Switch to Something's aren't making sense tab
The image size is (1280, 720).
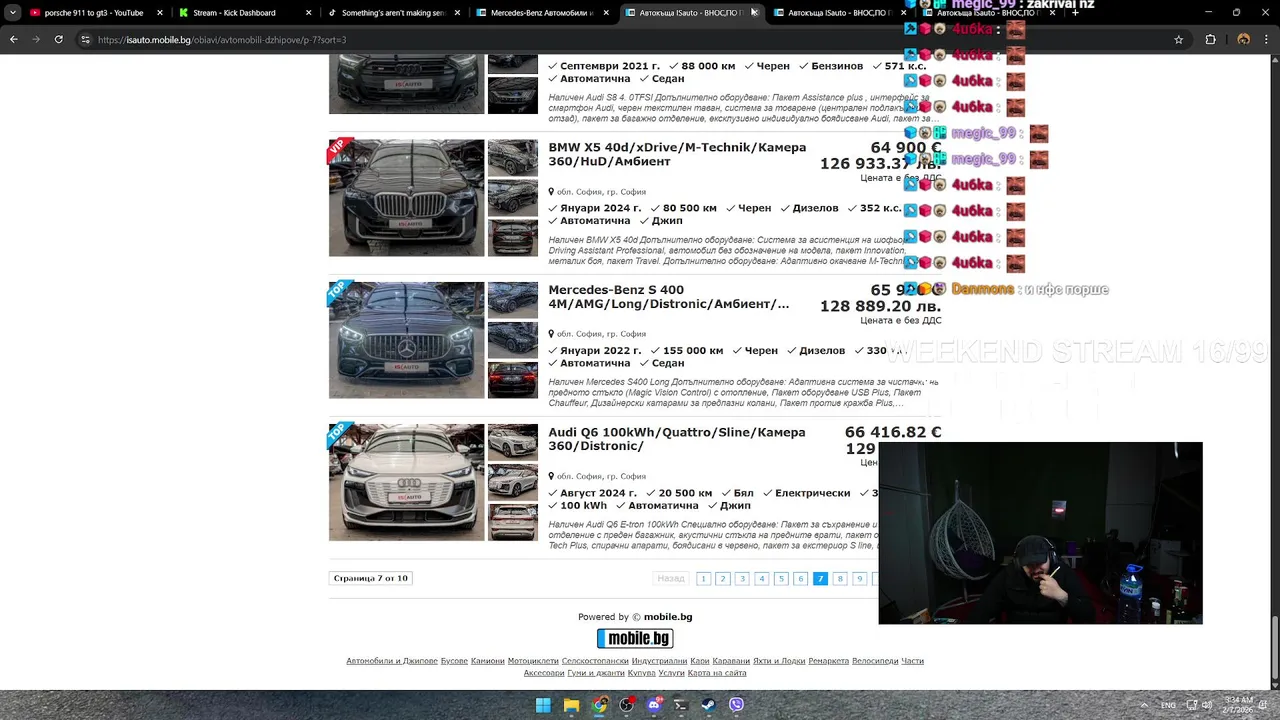point(392,13)
